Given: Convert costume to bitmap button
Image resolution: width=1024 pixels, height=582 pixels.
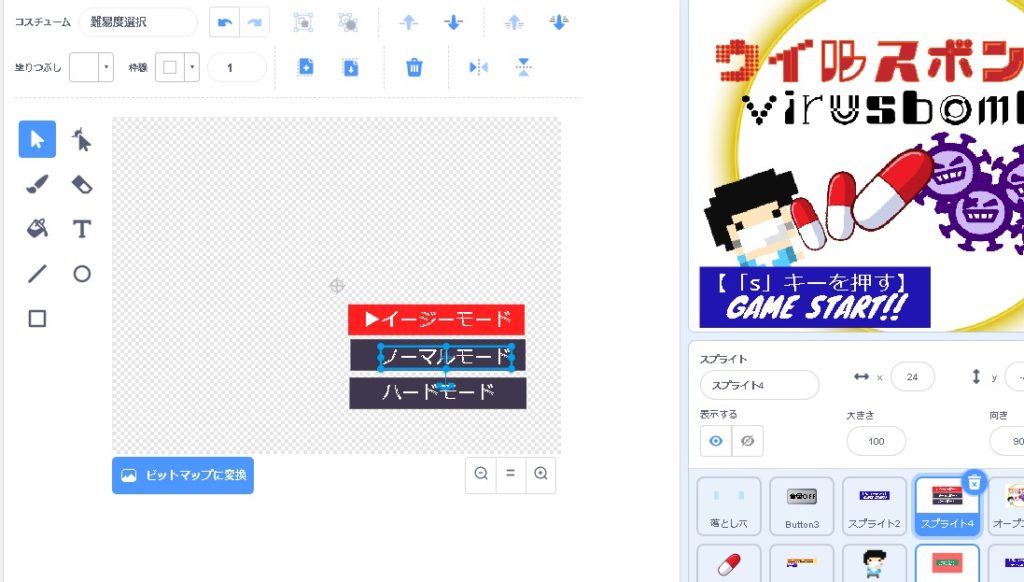Looking at the screenshot, I should (x=183, y=476).
